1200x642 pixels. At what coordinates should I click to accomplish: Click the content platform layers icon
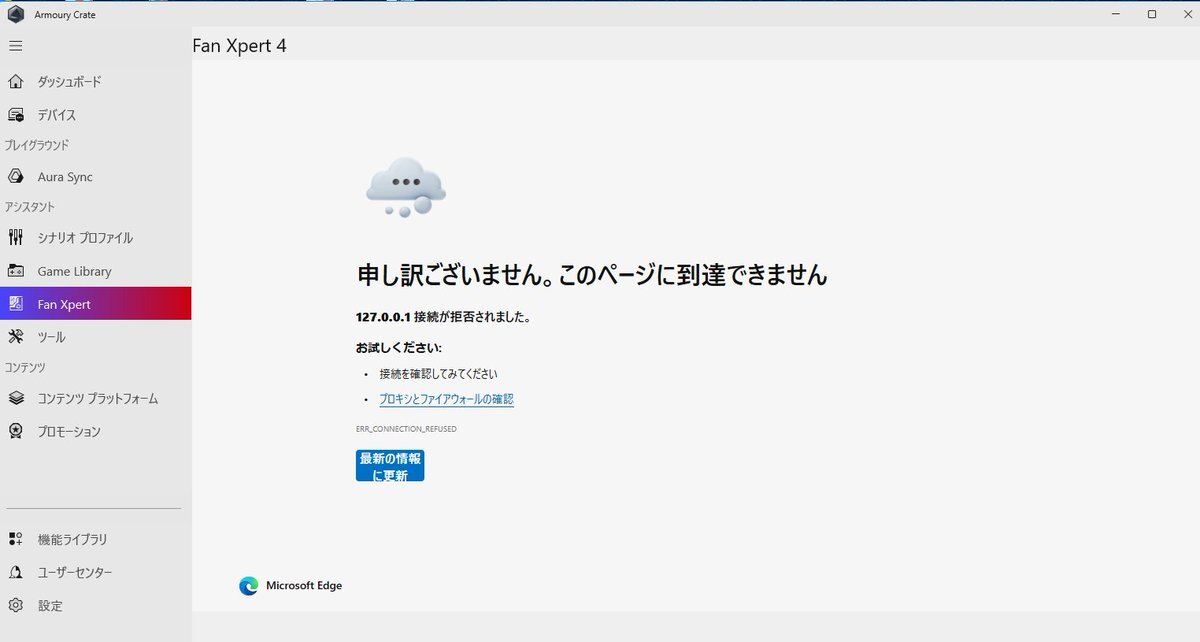pyautogui.click(x=16, y=398)
